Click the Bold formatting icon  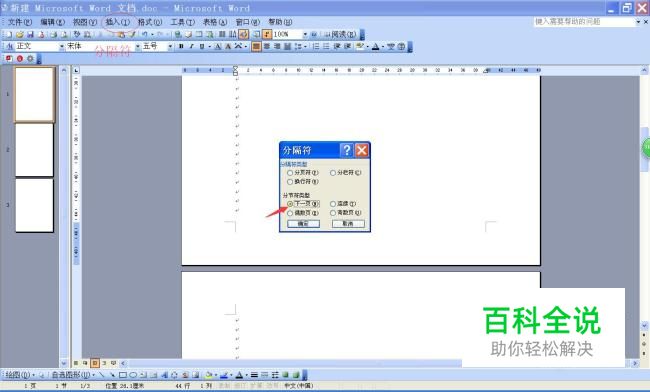[181, 46]
